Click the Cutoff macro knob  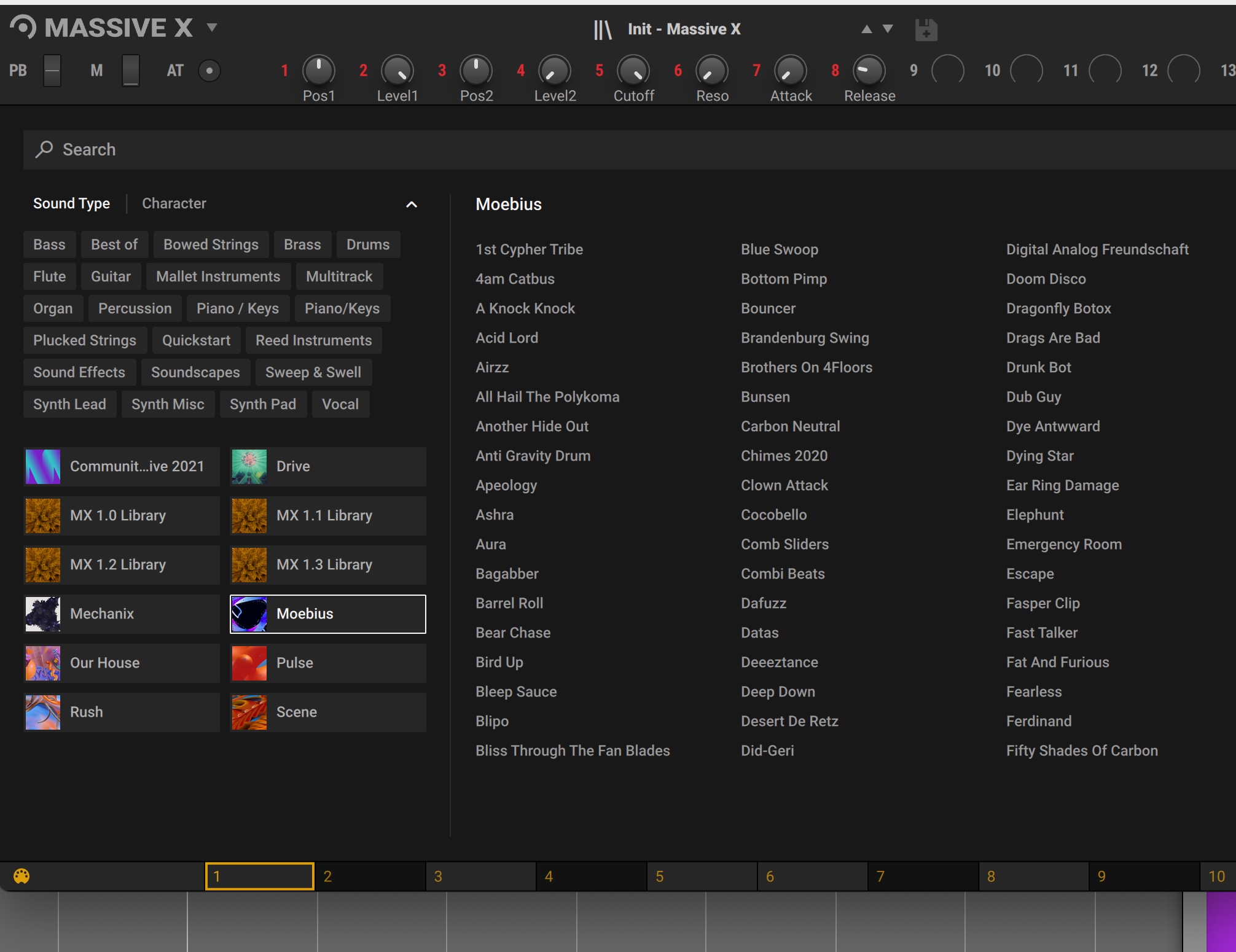coord(633,71)
